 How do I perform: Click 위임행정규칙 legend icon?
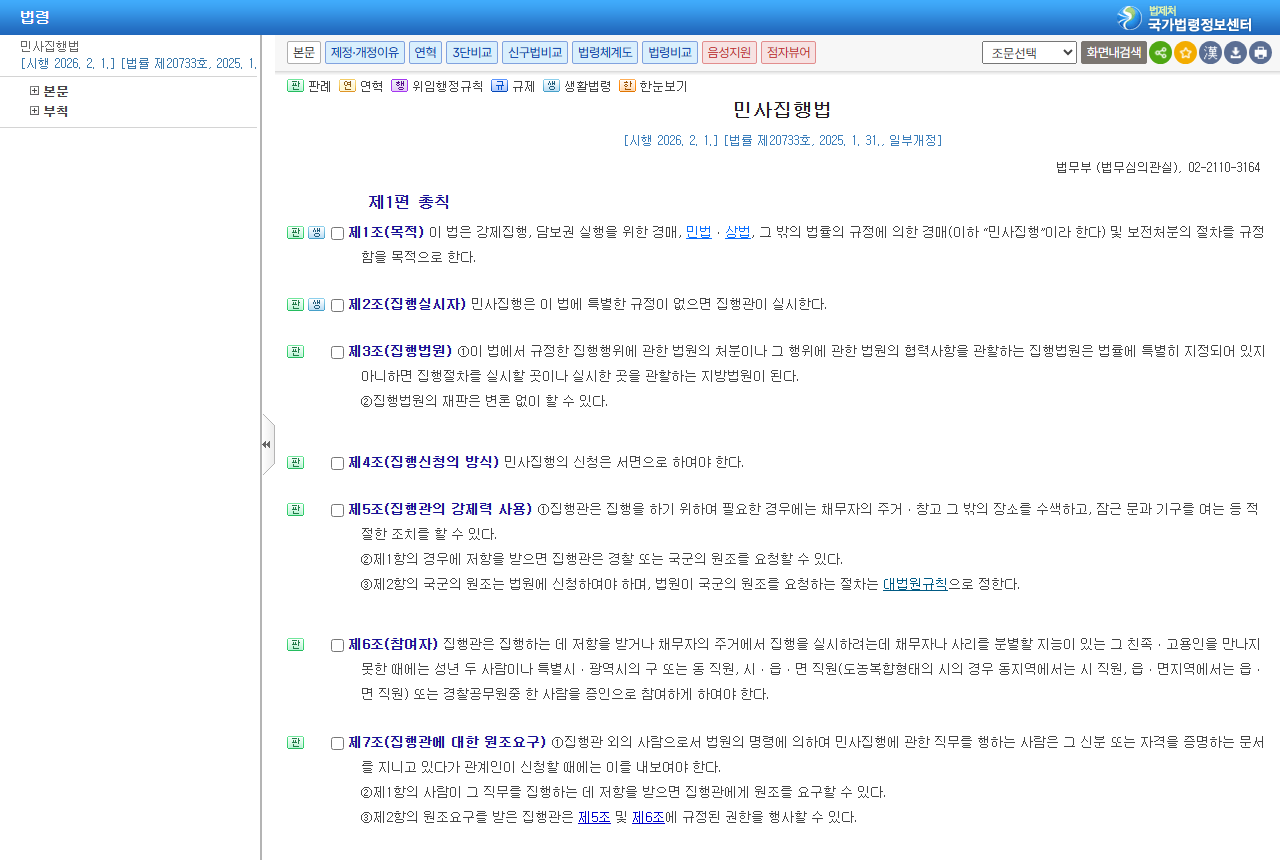399,86
